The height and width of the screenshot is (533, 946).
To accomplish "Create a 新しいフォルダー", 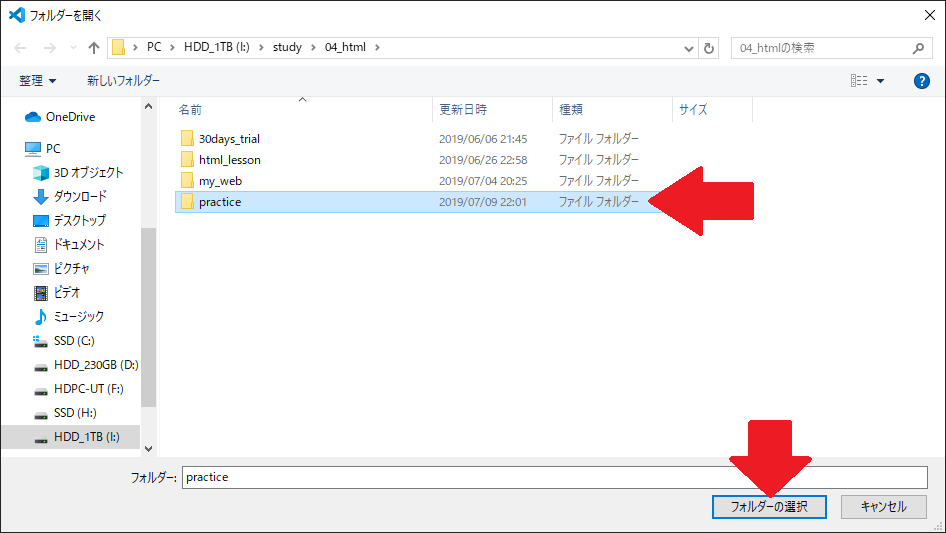I will coord(123,80).
